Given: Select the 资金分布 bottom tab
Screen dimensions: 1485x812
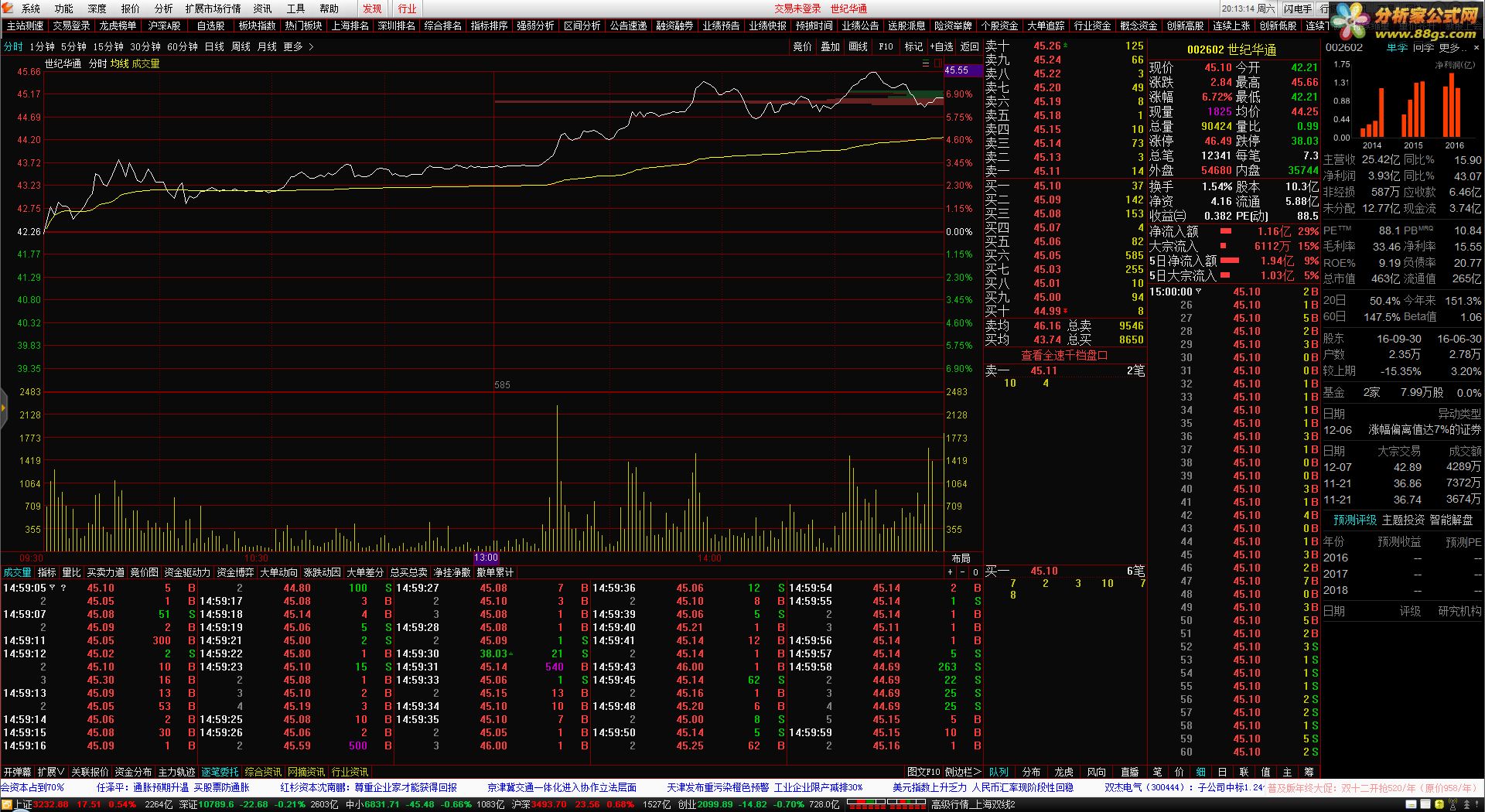Looking at the screenshot, I should pos(133,772).
